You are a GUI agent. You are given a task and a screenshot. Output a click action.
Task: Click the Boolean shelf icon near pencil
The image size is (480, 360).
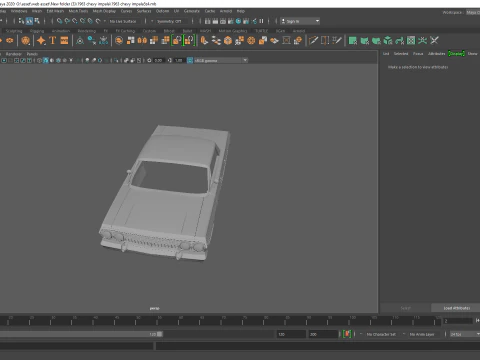pos(298,40)
